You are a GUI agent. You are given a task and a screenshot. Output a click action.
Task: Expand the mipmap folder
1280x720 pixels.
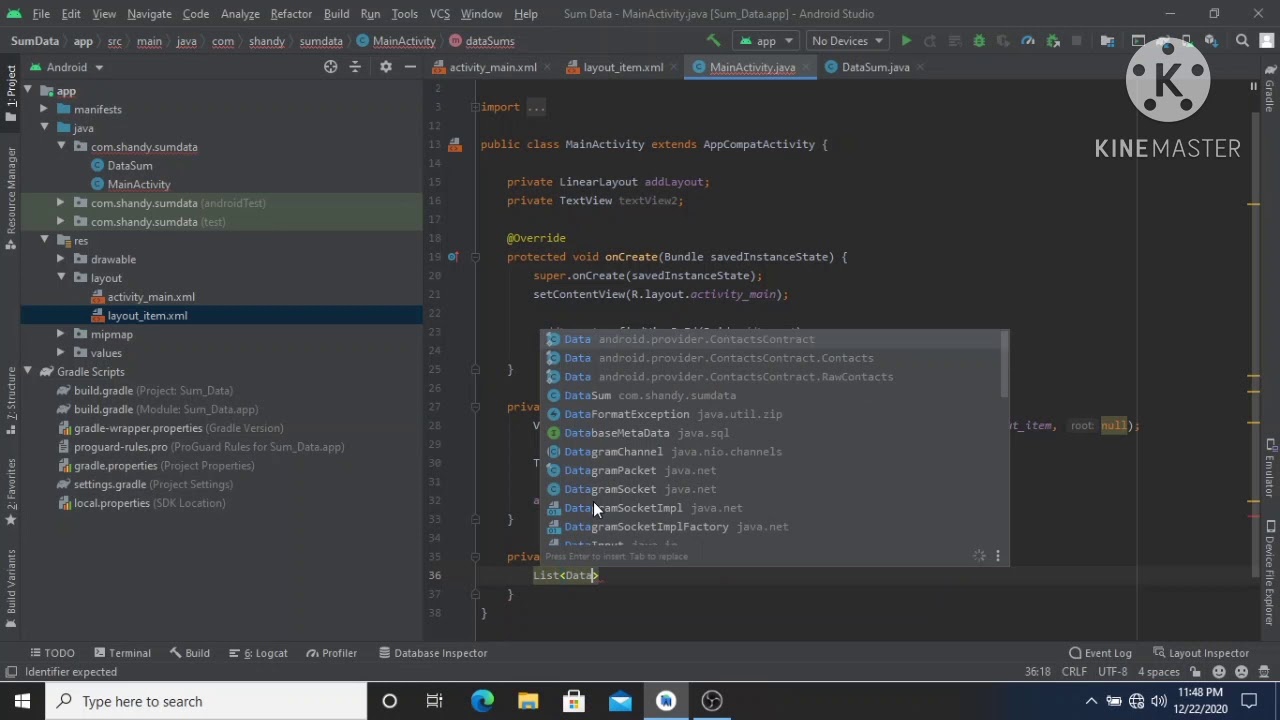coord(61,334)
